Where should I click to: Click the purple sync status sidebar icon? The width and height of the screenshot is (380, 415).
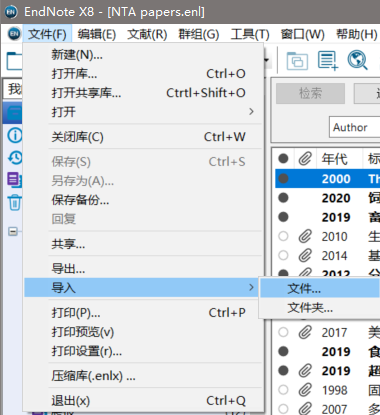point(15,179)
